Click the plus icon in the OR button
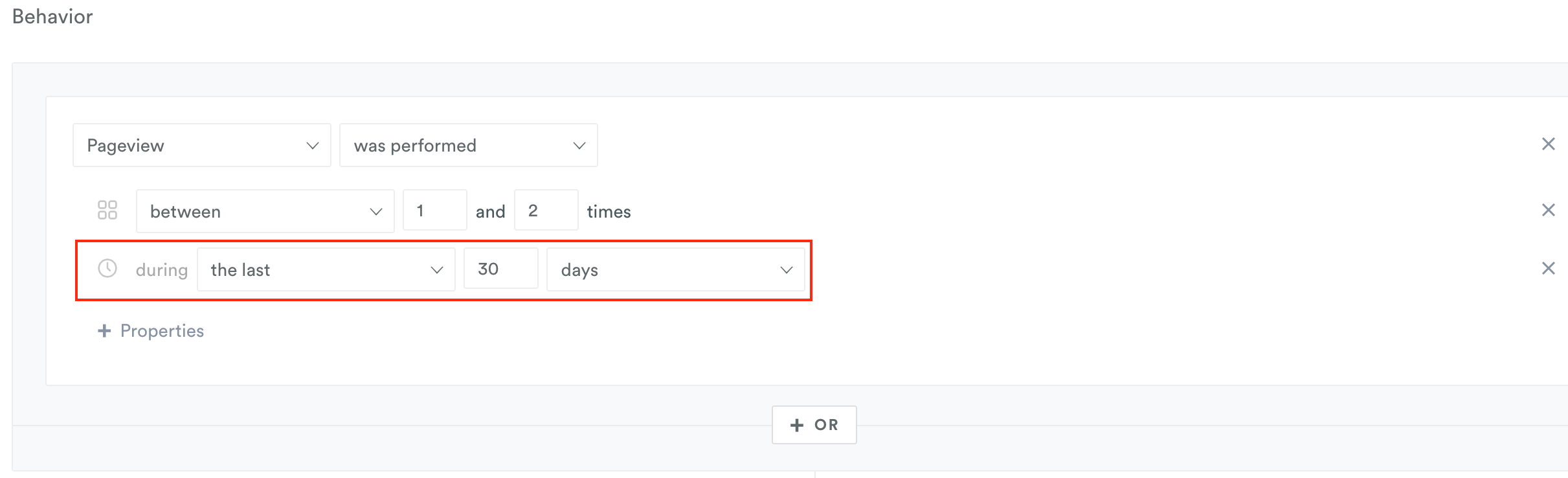The width and height of the screenshot is (1568, 478). point(797,425)
